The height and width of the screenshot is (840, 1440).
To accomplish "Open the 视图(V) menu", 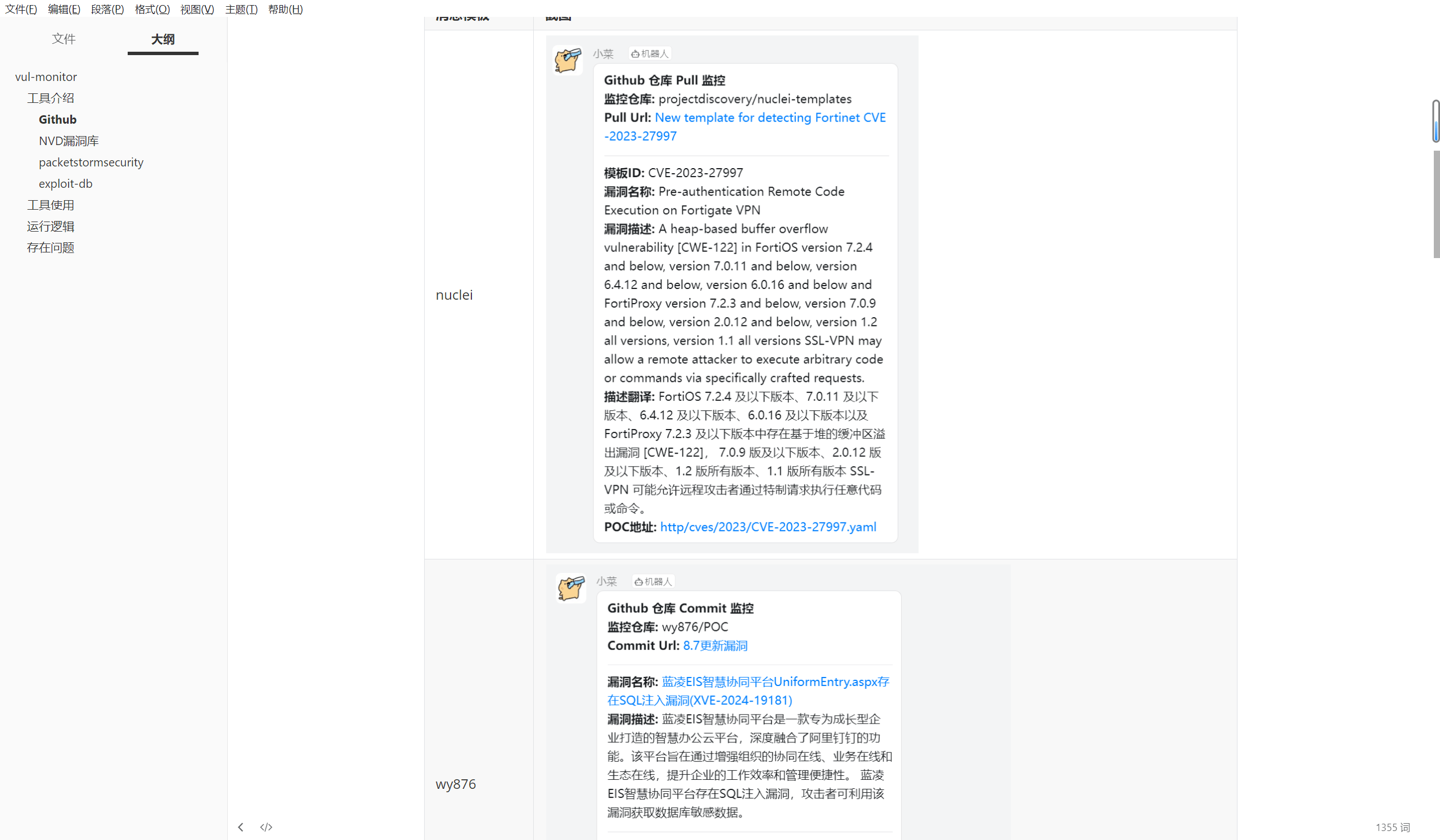I will (x=197, y=9).
